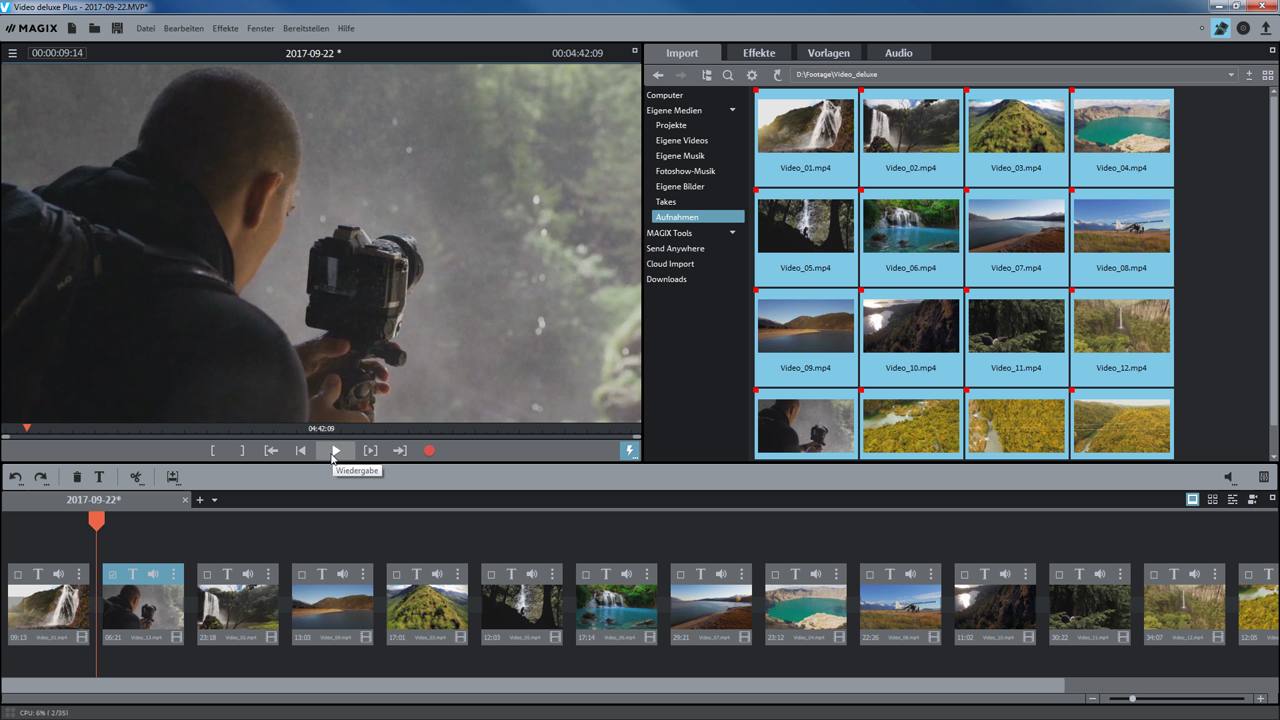
Task: Save project with disk icon in top toolbar
Action: point(117,28)
